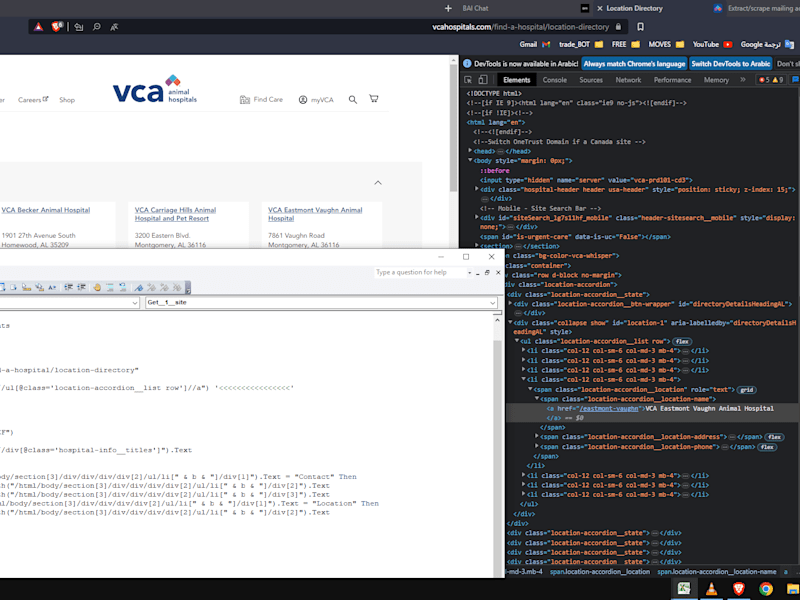This screenshot has height=600, width=800.
Task: Open the Get__1__site procedure dropdown
Action: (492, 303)
